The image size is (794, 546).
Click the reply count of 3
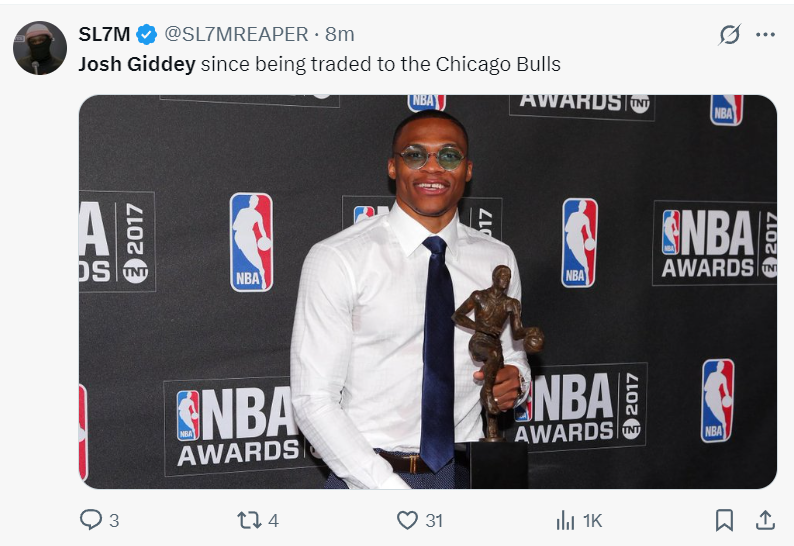(x=114, y=520)
